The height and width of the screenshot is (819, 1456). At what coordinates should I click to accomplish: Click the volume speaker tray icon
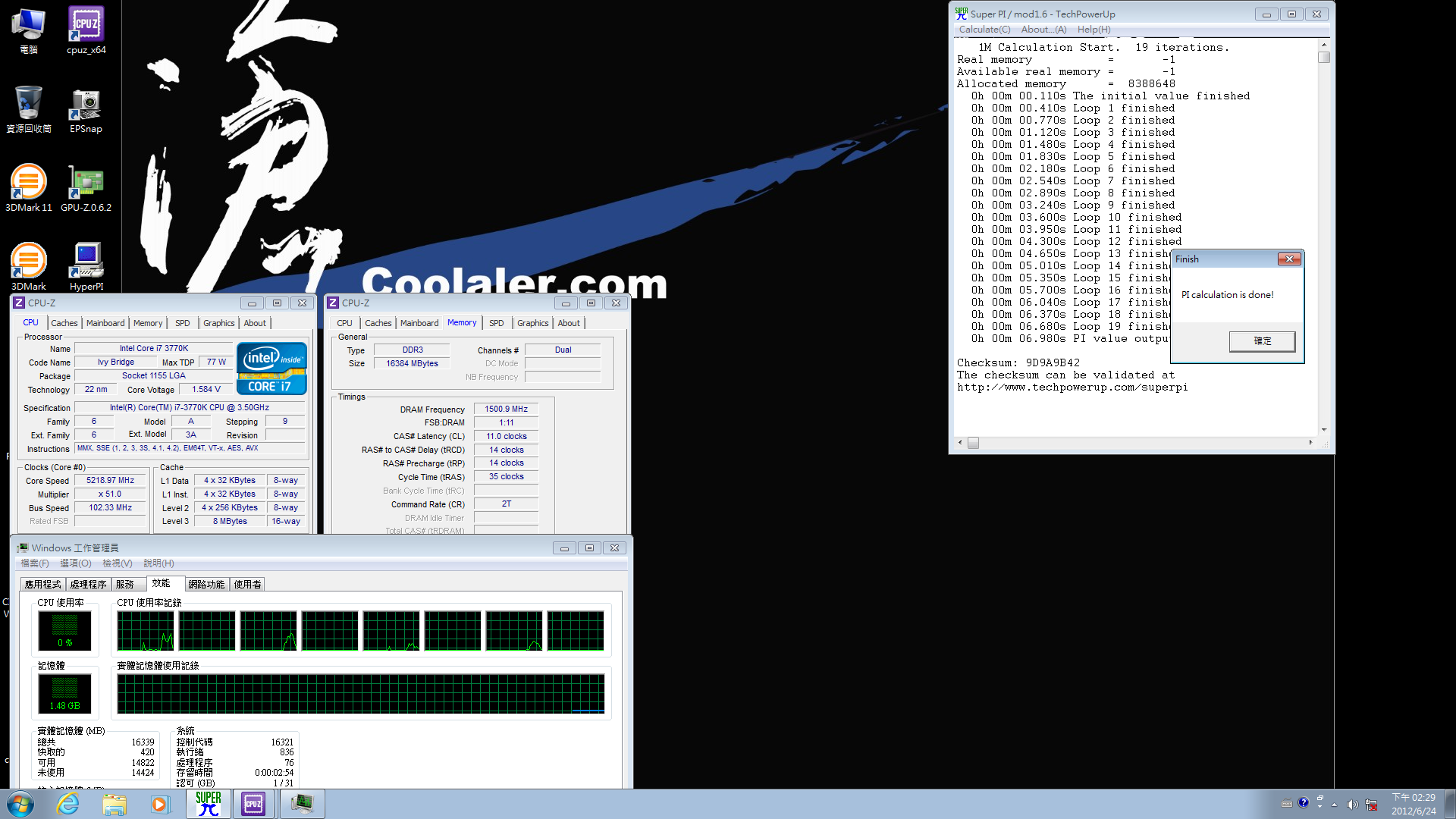coord(1352,805)
